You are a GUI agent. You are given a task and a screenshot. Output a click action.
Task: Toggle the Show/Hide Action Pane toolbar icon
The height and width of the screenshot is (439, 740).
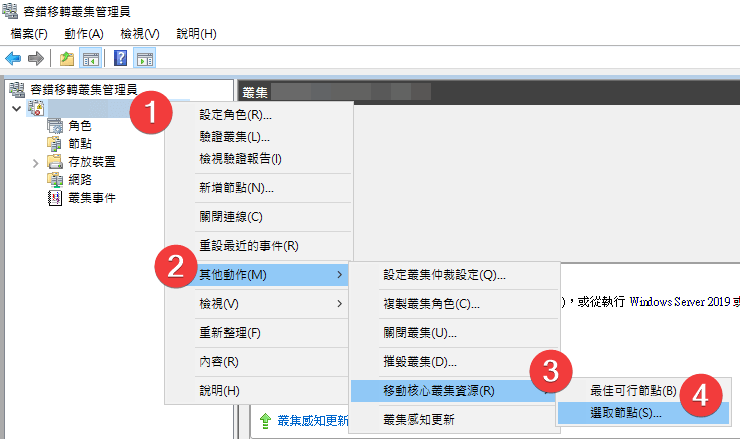pyautogui.click(x=144, y=58)
